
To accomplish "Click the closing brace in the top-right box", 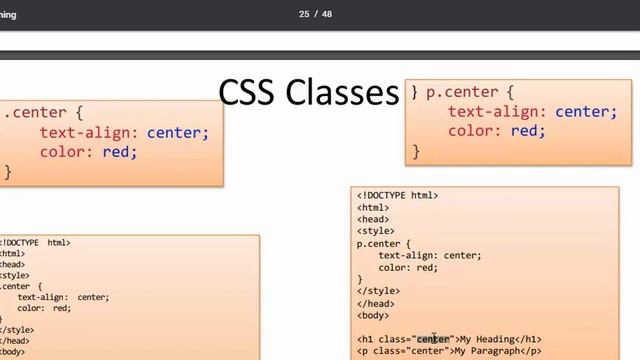I will (x=416, y=151).
